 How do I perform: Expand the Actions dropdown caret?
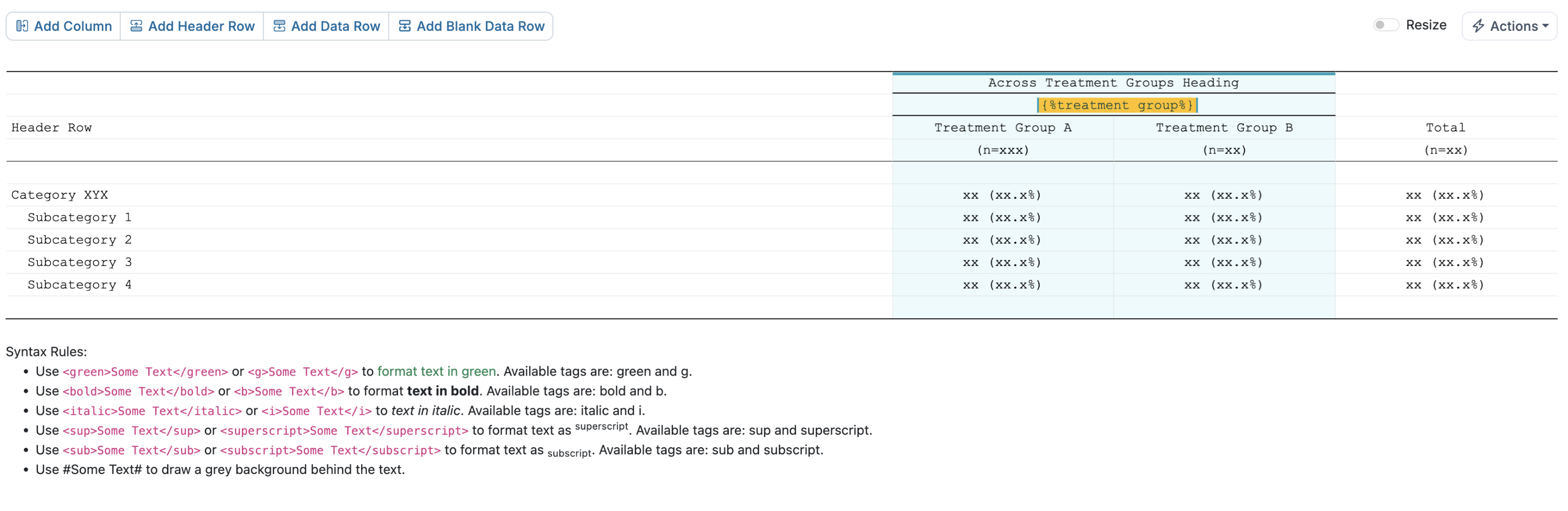(x=1545, y=26)
